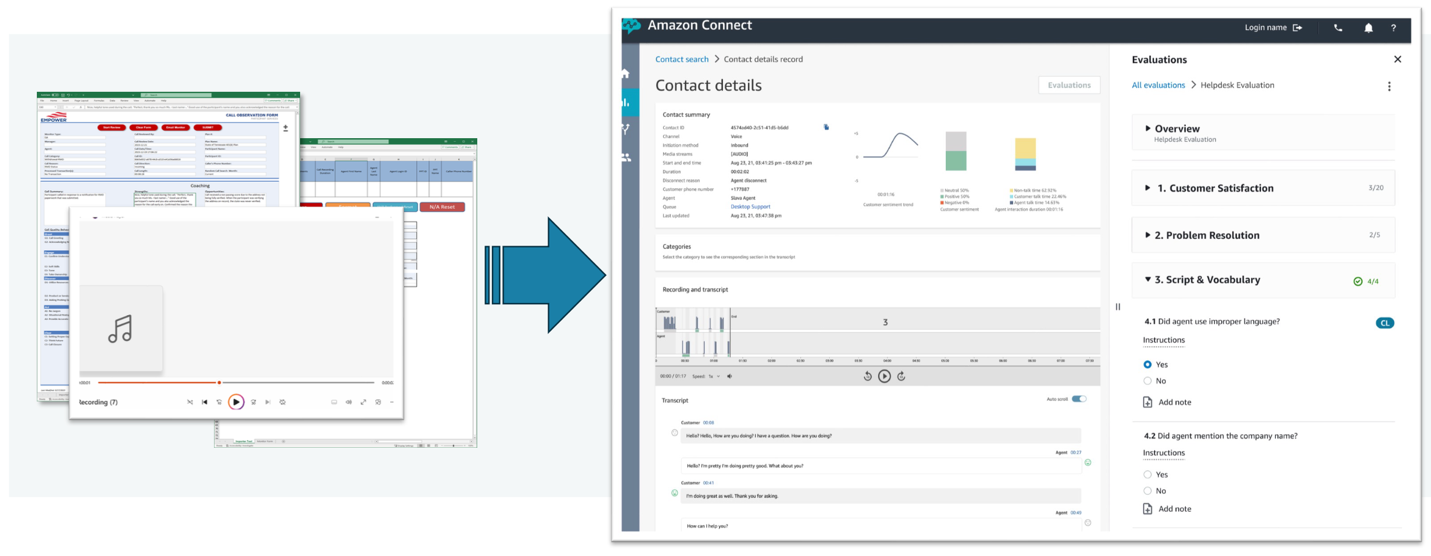Open the notifications bell icon
Screen dimensions: 1431x556
click(x=1368, y=28)
